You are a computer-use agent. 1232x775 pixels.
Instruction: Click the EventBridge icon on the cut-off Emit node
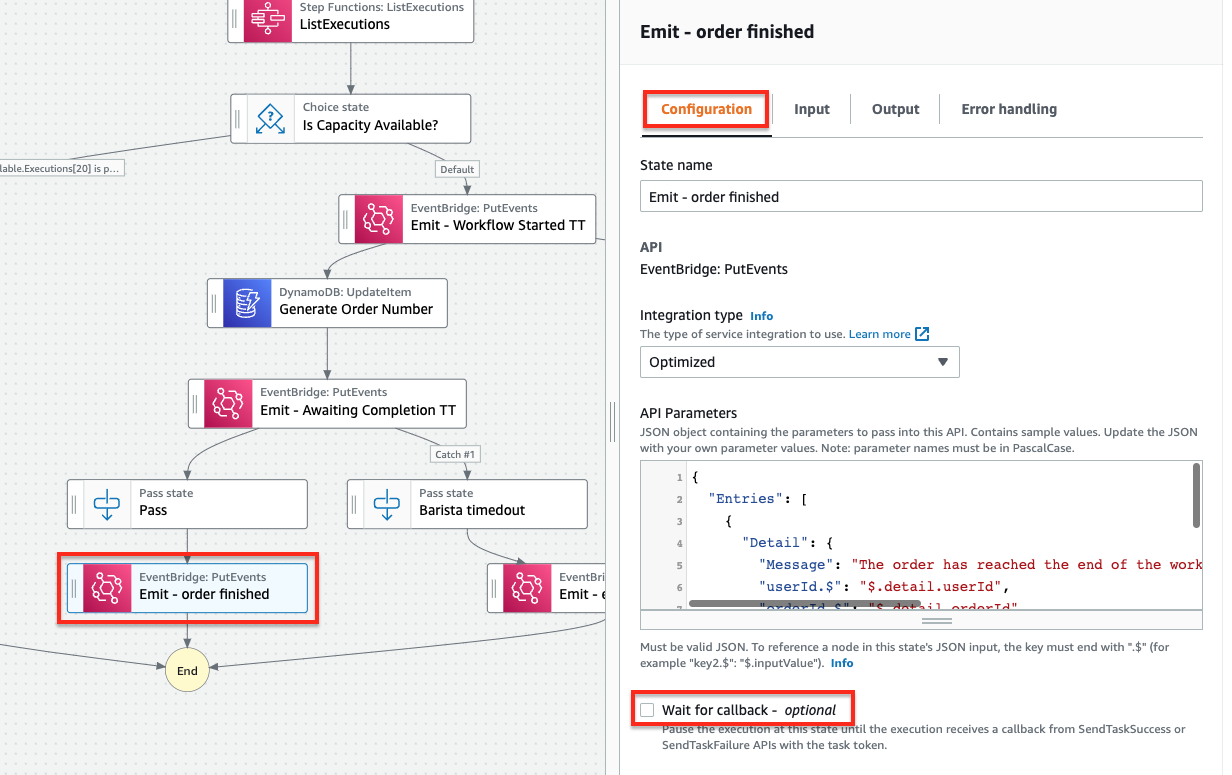coord(527,587)
